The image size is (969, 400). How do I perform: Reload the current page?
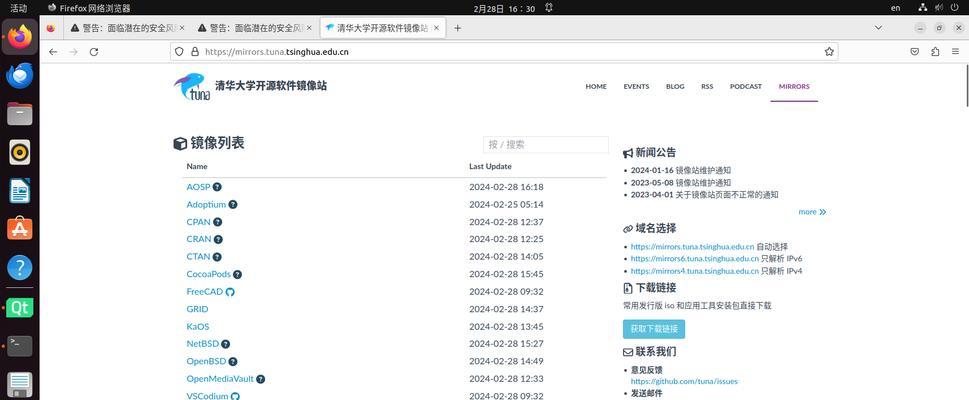tap(94, 52)
